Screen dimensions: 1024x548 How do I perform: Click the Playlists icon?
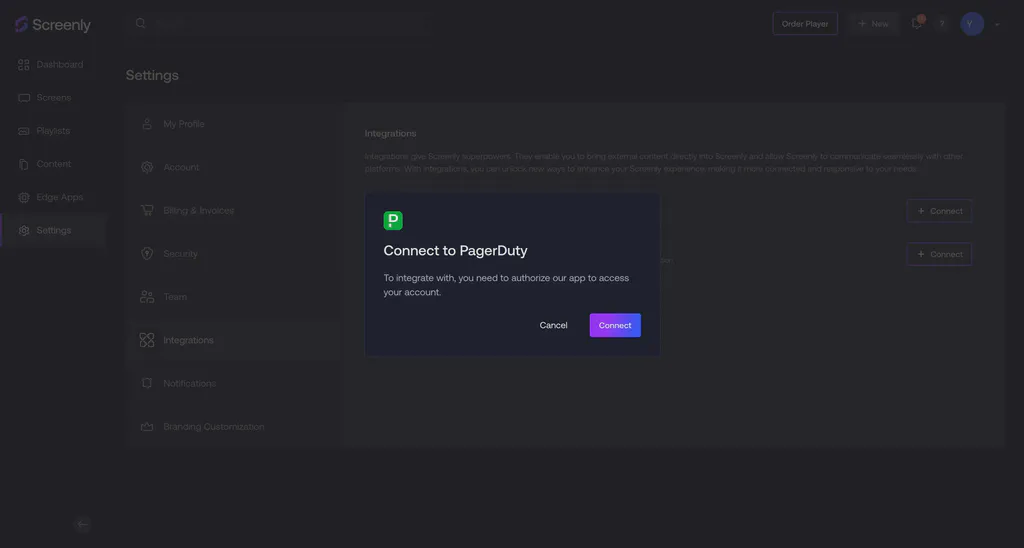(x=24, y=131)
